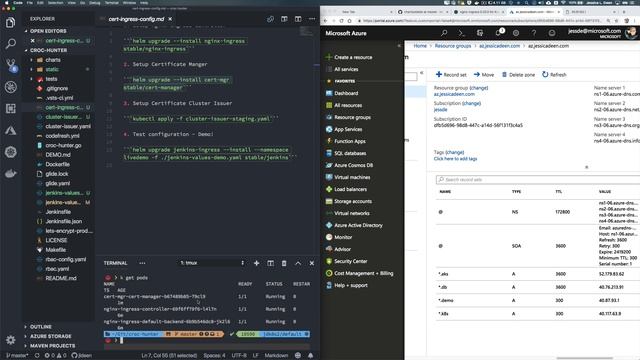The image size is (640, 360).
Task: Open Dockerfile in the explorer
Action: click(x=58, y=164)
